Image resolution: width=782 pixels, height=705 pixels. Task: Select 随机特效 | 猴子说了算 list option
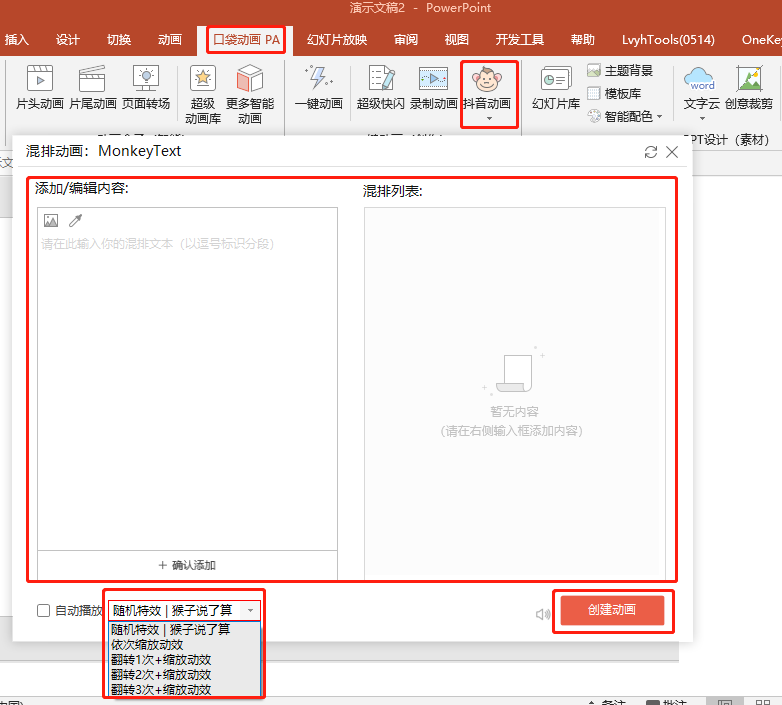[x=185, y=629]
